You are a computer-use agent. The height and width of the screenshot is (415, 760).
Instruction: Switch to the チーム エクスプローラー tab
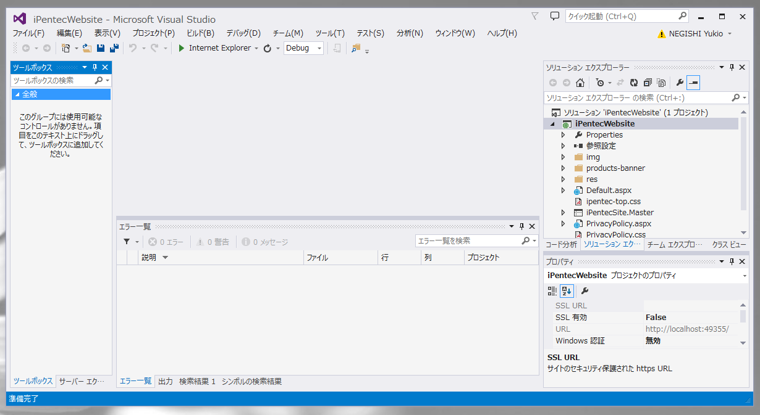point(674,245)
